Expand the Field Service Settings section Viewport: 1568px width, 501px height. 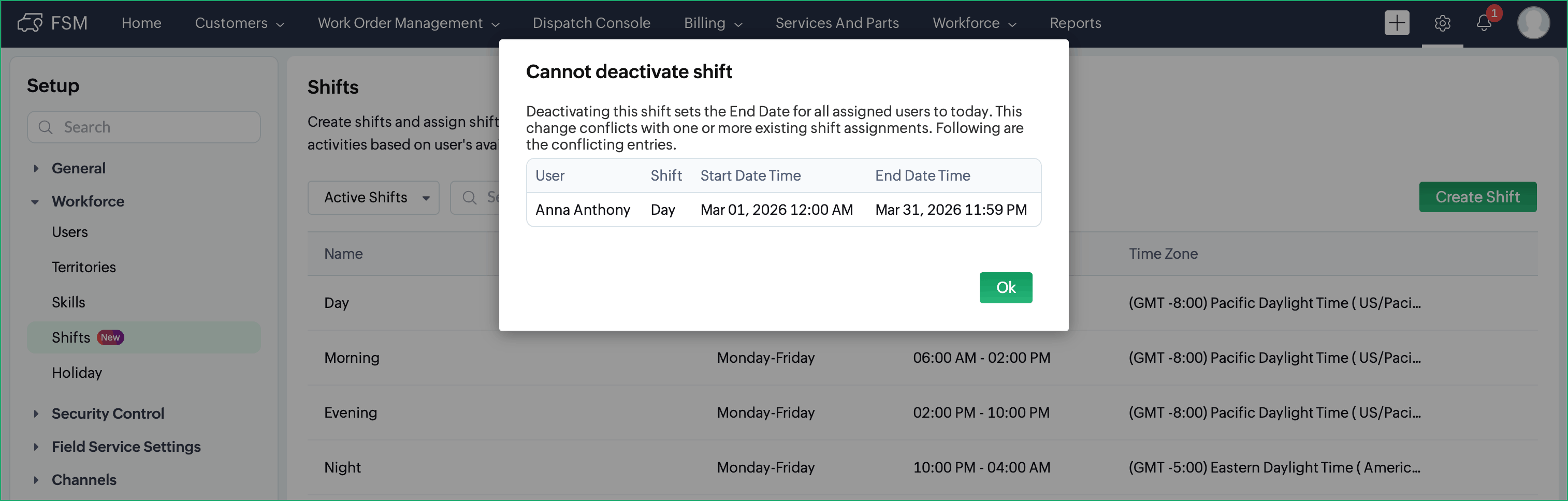[x=36, y=447]
